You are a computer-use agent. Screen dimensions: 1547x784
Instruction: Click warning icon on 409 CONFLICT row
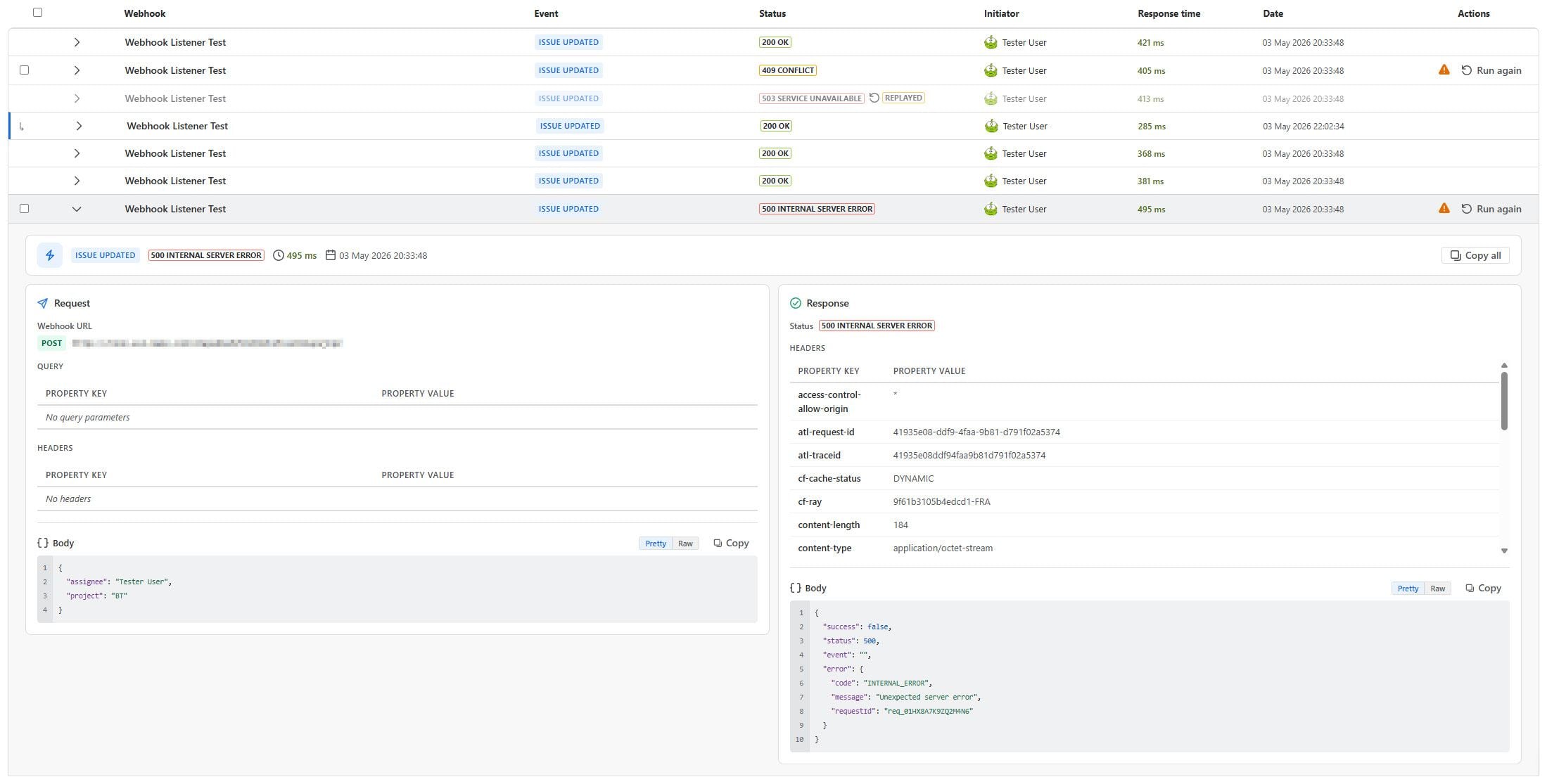tap(1444, 70)
